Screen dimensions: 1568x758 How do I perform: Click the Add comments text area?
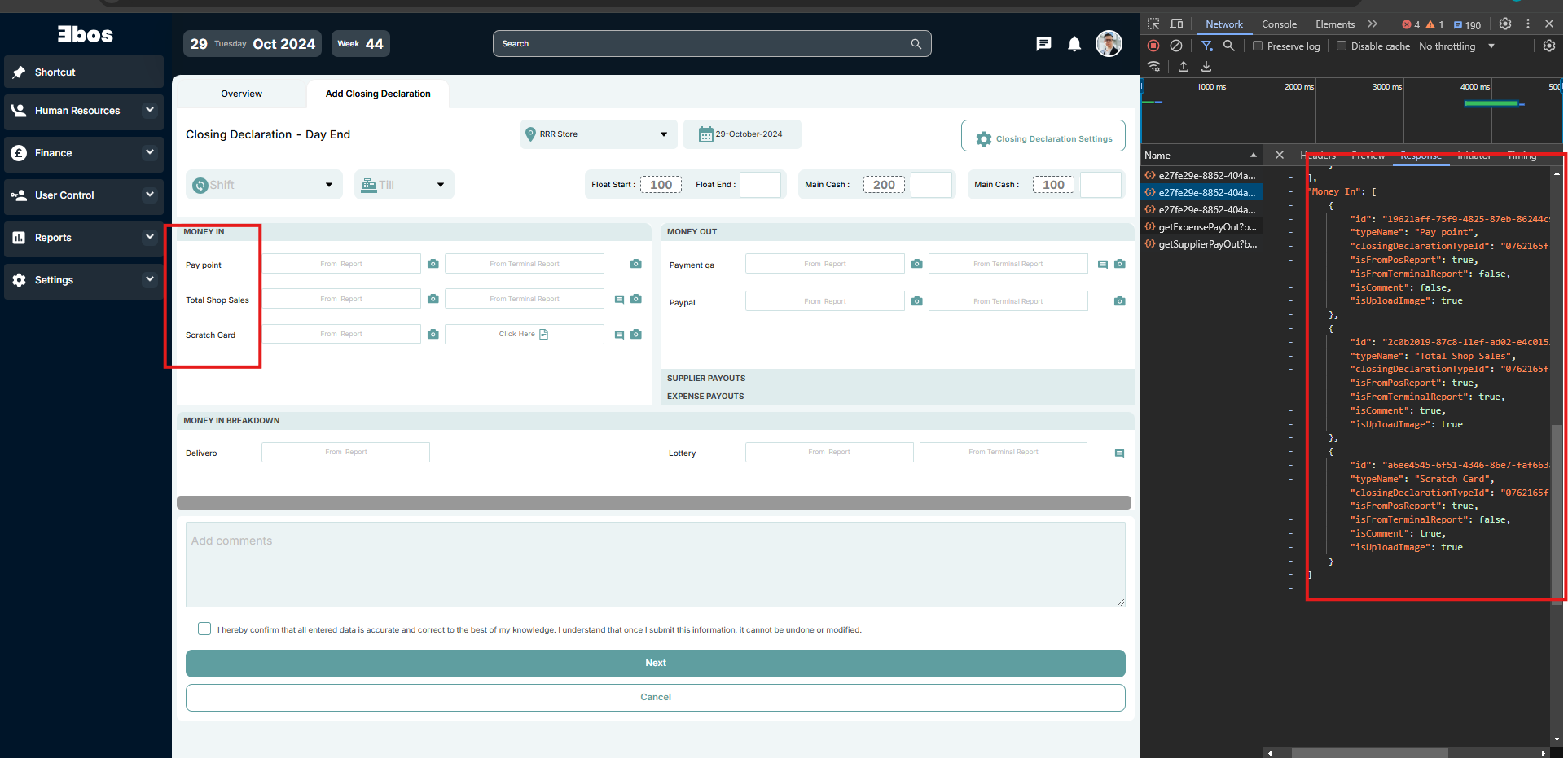656,564
